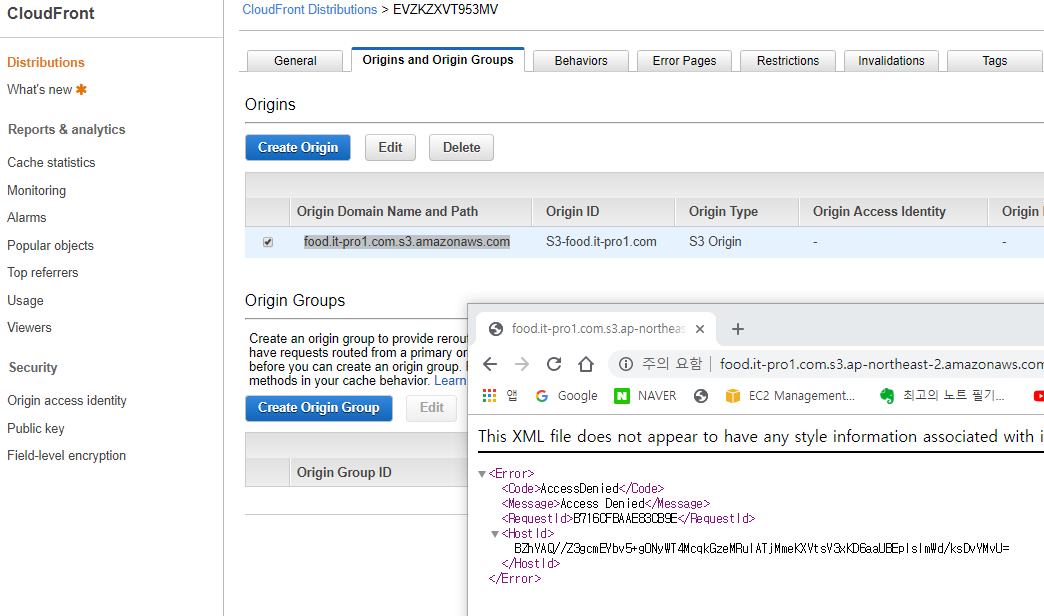
Task: Click the Create Origin button
Action: (298, 147)
